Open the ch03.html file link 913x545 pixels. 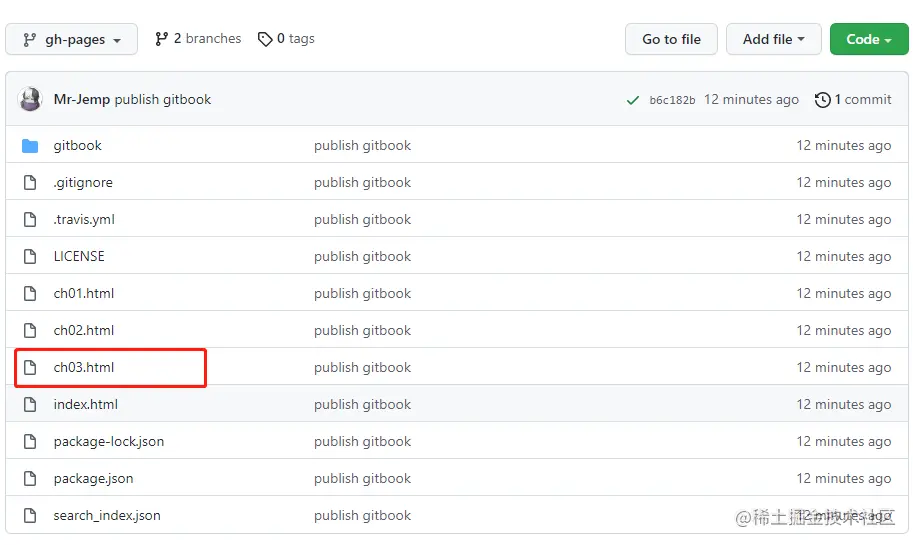(x=84, y=368)
